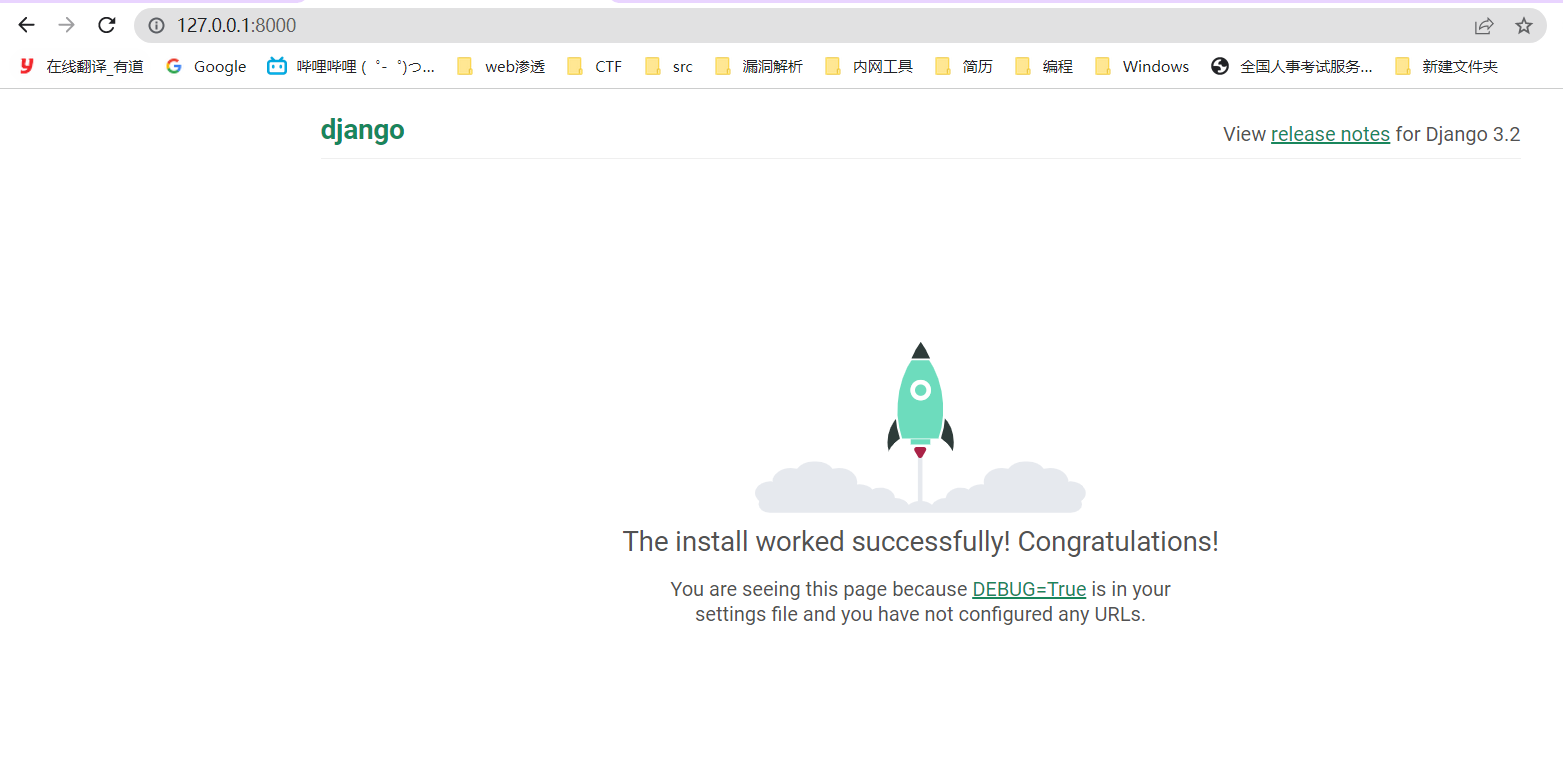The image size is (1563, 772).
Task: Click the rocket illustration
Action: 920,426
